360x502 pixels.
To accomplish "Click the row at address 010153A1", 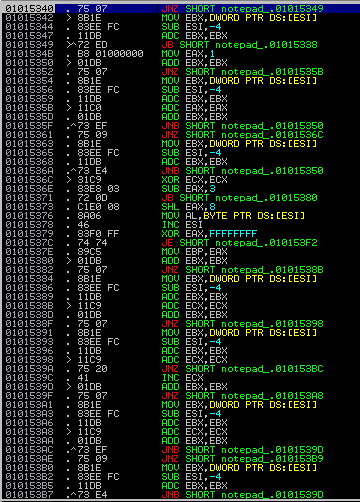I will tap(180, 404).
